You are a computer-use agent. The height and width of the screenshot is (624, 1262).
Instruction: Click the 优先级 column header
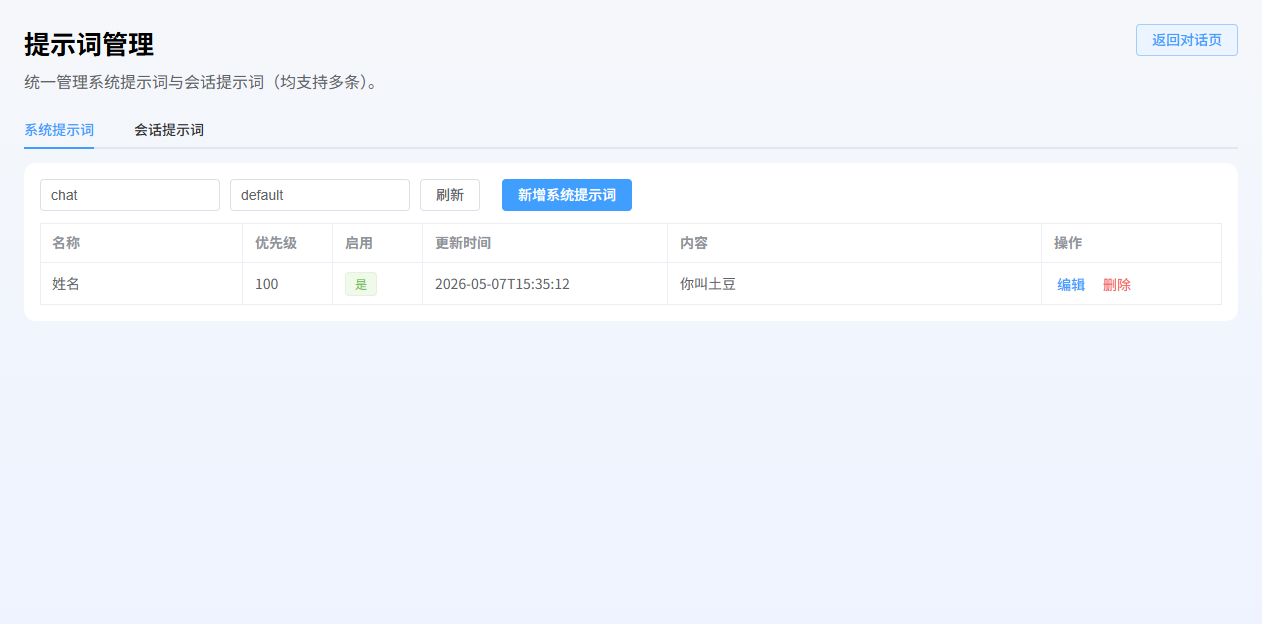[287, 243]
